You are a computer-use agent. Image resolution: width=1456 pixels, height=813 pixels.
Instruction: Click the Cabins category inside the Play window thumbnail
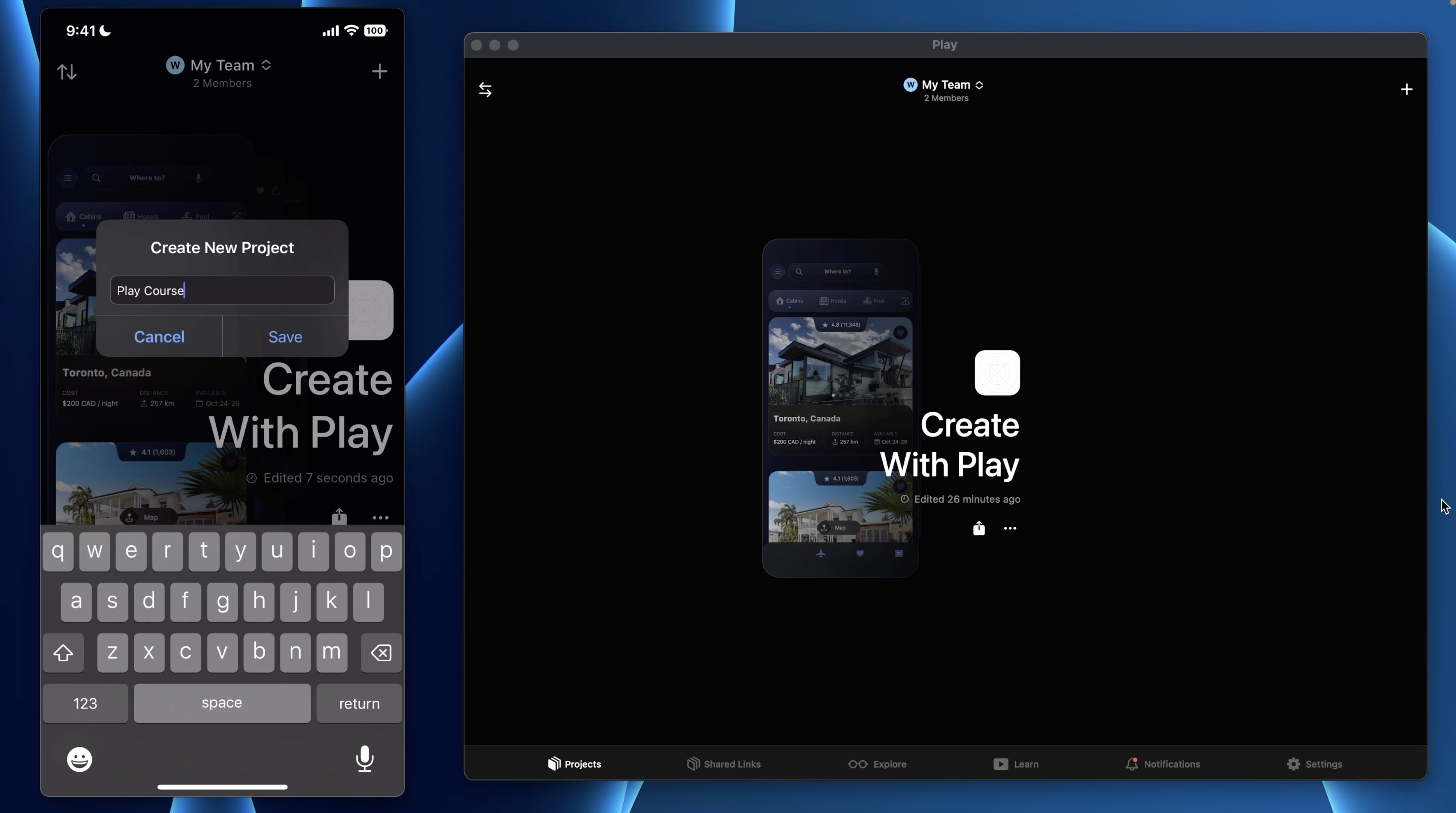click(x=790, y=301)
